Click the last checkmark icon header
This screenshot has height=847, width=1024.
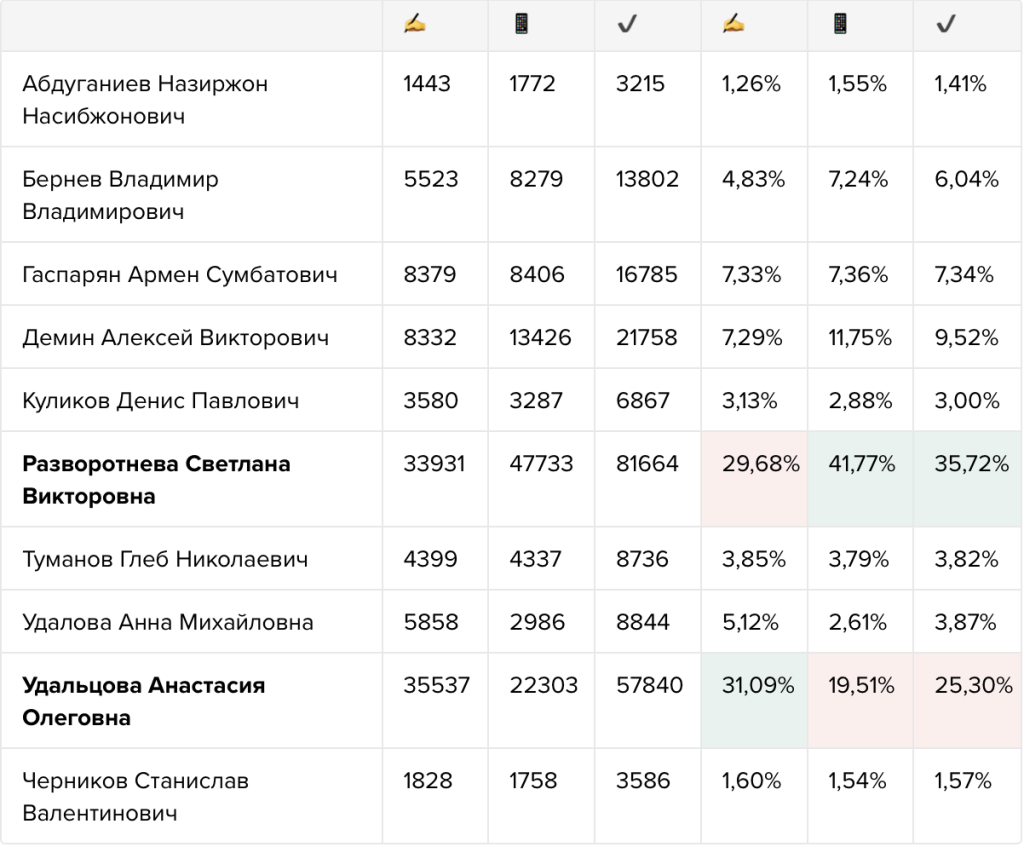pos(946,25)
